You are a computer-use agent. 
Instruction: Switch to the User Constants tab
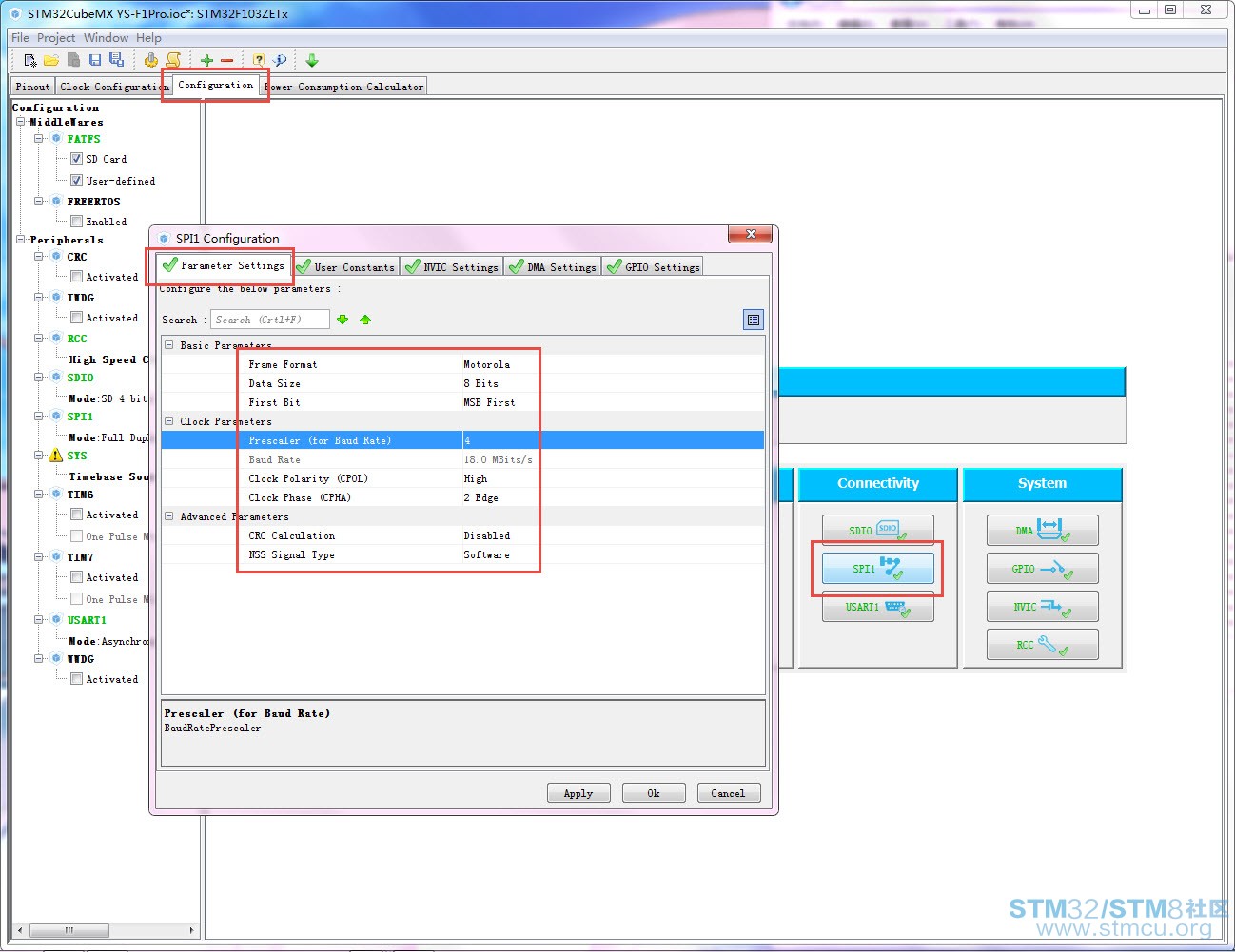coord(345,267)
